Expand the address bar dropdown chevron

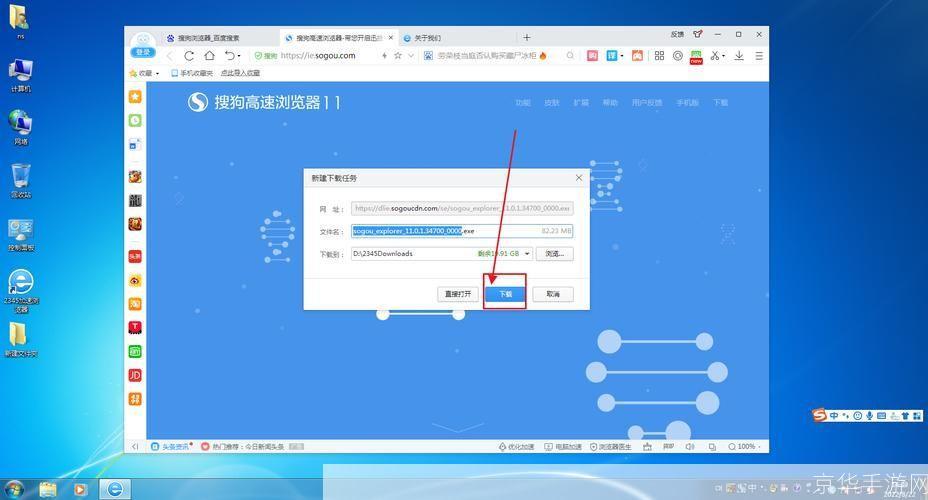tap(411, 56)
